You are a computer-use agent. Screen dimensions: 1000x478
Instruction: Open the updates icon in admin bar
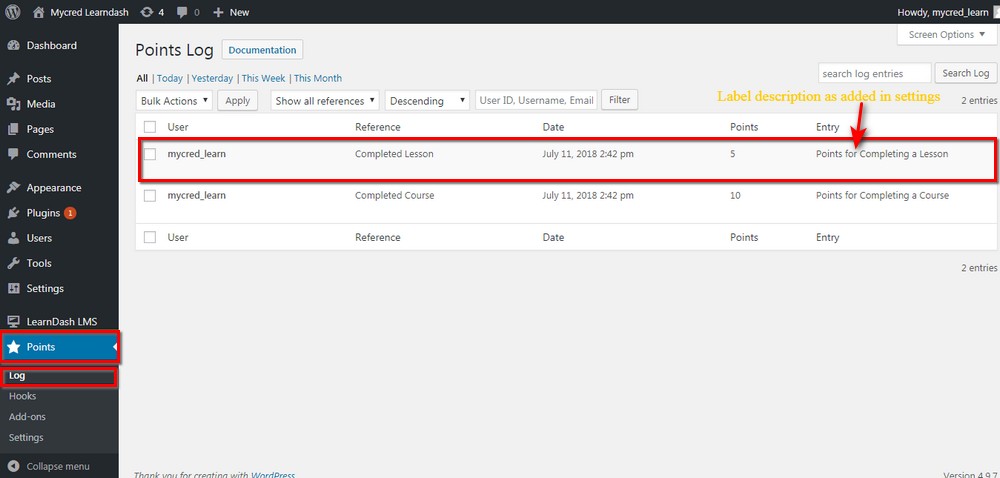tap(147, 12)
